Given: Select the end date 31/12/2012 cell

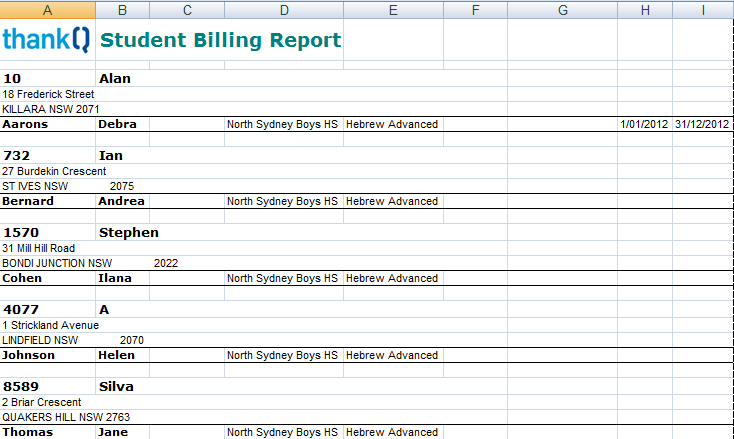Looking at the screenshot, I should click(x=703, y=124).
